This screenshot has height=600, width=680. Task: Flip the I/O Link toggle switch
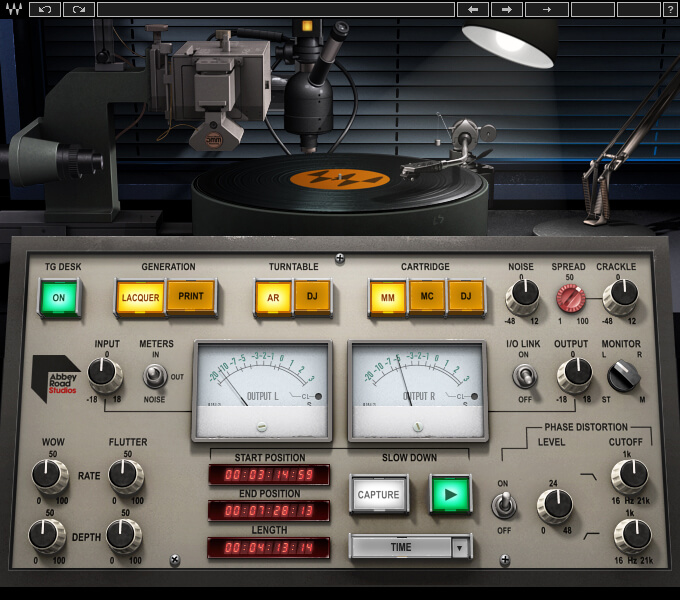click(x=522, y=375)
